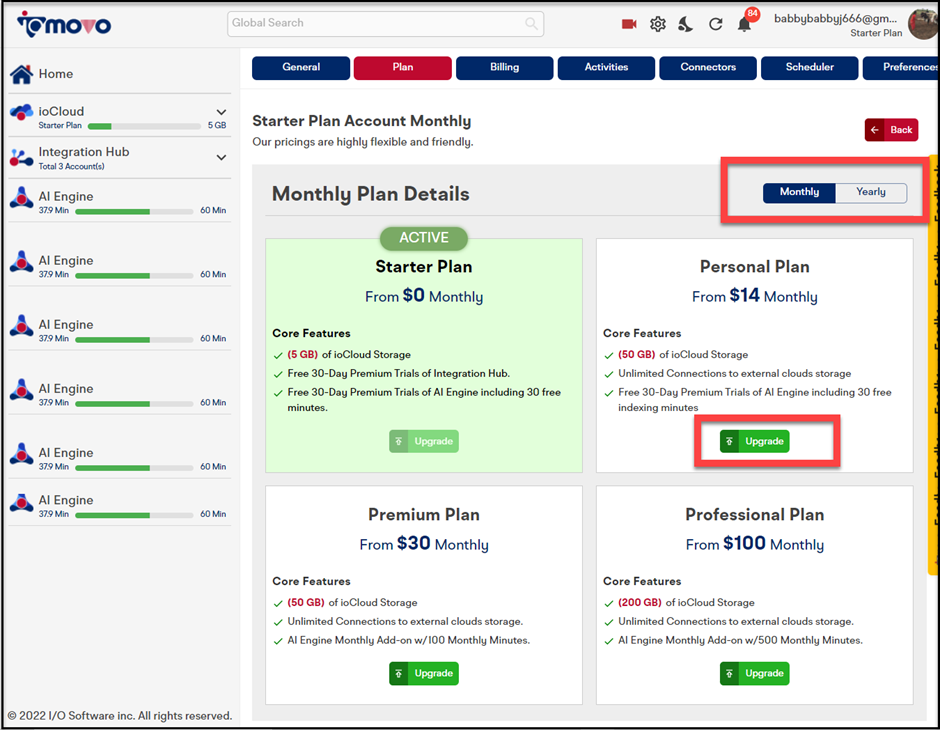The image size is (940, 730).
Task: Click the babbybabbyj666 account email
Action: pyautogui.click(x=835, y=19)
